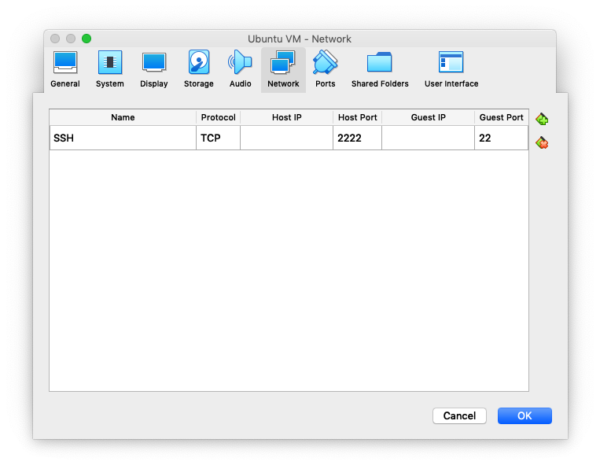
Task: Click the green zoom window button
Action: (x=86, y=39)
